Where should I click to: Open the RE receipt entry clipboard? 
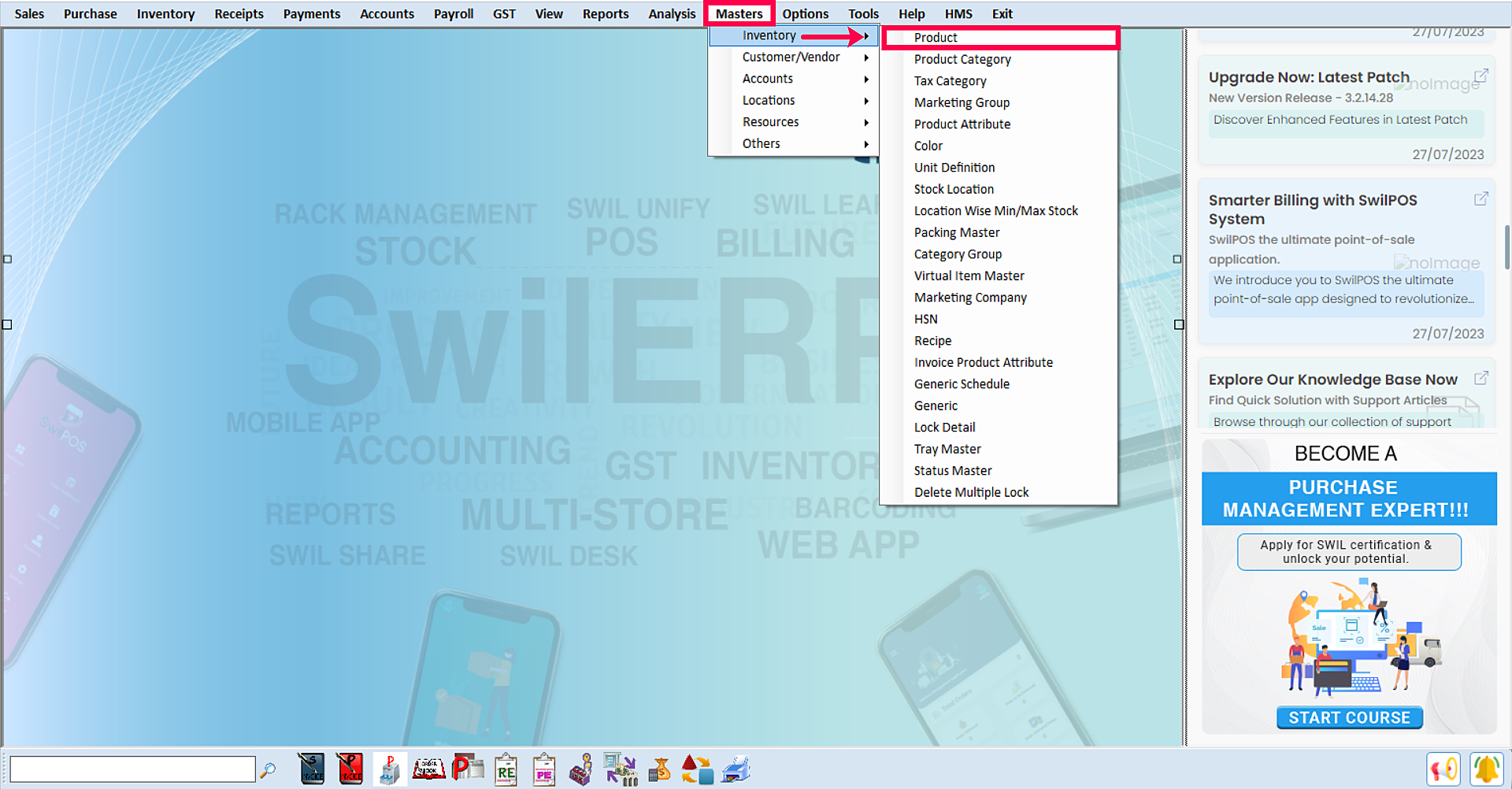(506, 769)
